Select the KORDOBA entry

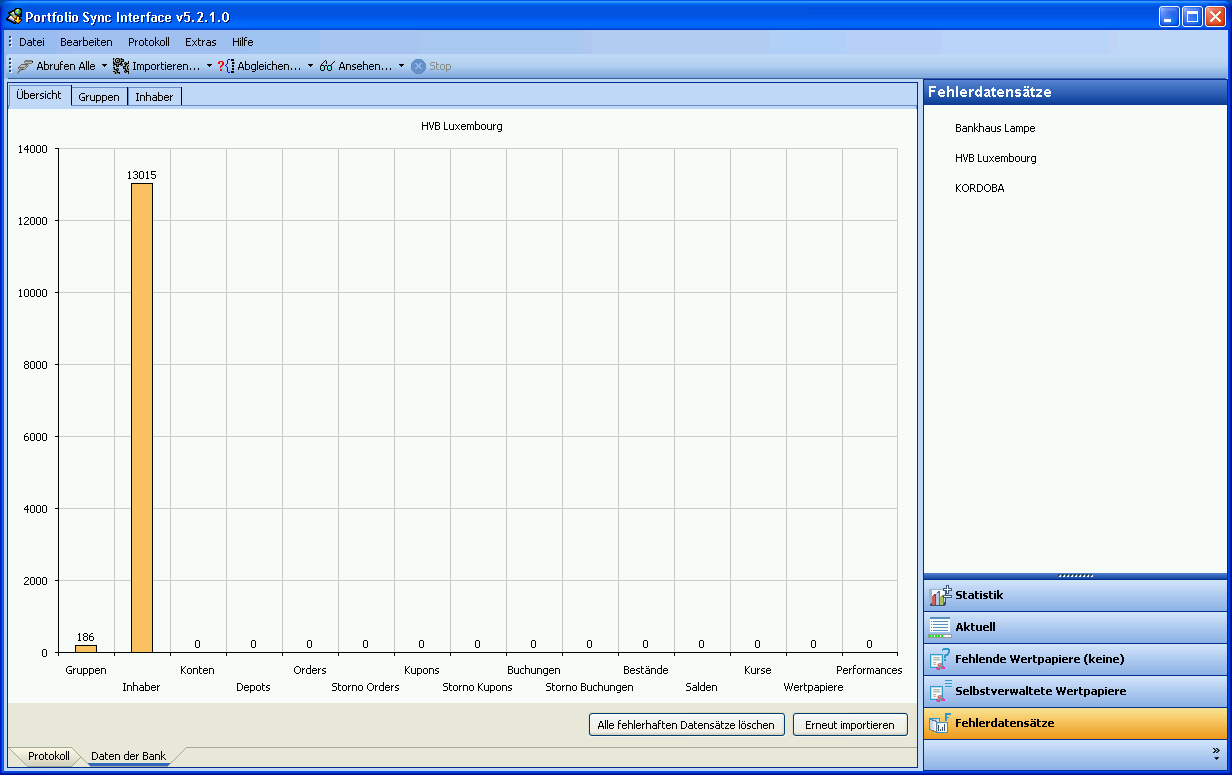click(980, 188)
